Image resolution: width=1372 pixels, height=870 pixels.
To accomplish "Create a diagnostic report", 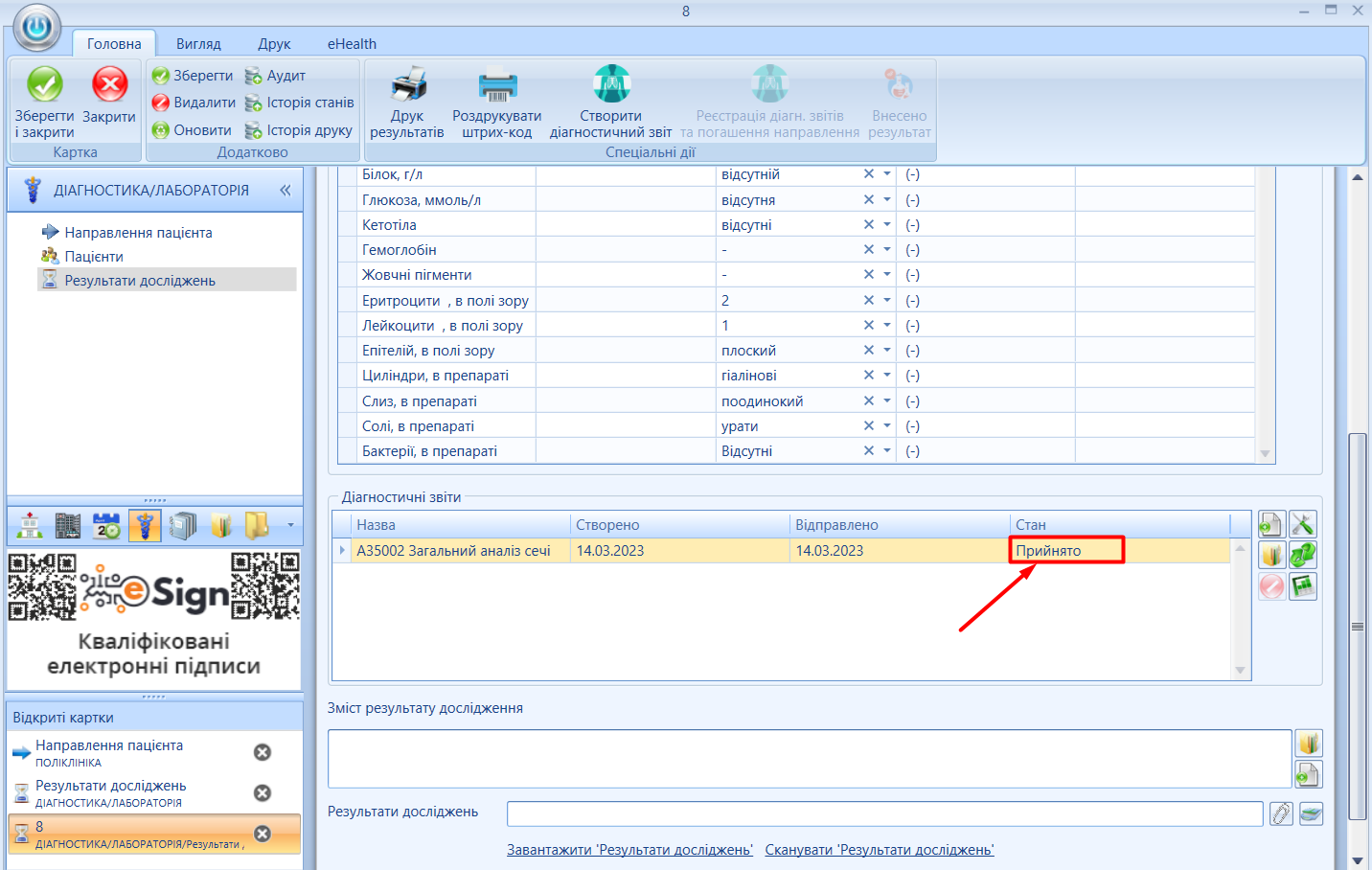I will click(611, 103).
